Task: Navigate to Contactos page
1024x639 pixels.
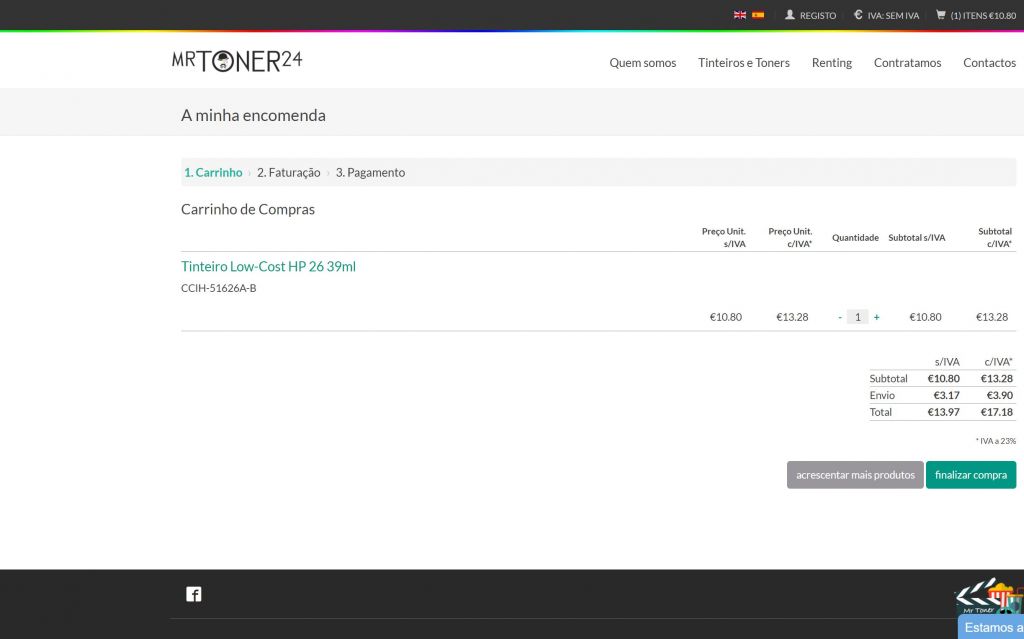Action: click(989, 62)
